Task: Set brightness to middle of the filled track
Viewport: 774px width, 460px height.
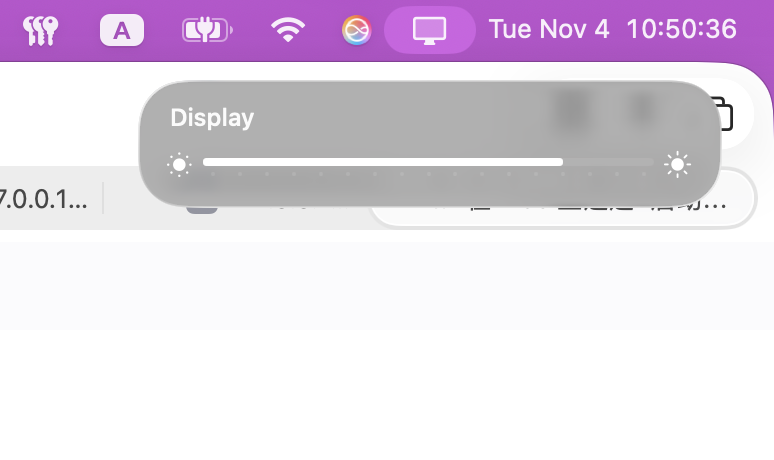Action: coord(383,162)
